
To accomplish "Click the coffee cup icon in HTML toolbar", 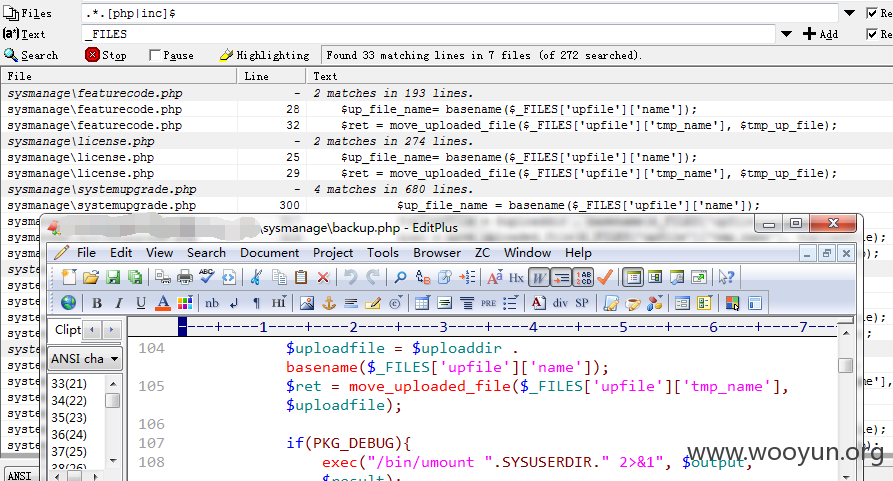I will [x=633, y=303].
